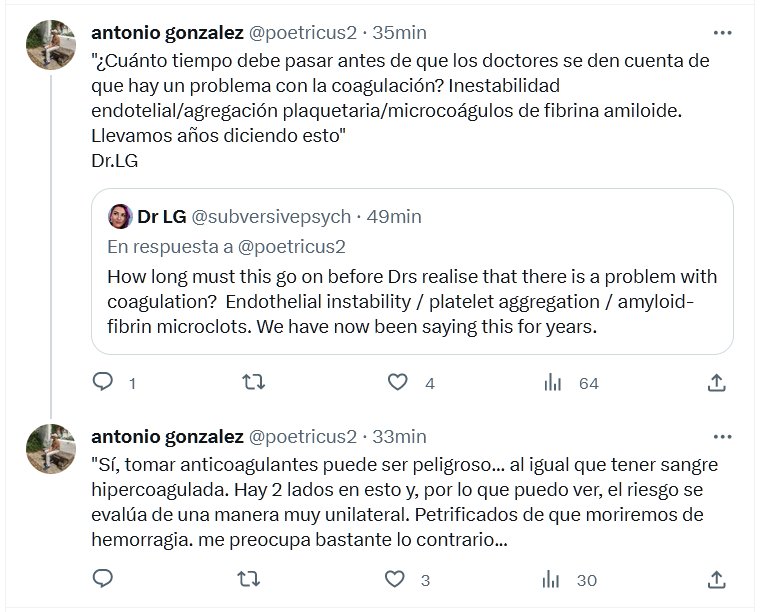View analytics showing 30 views

[552, 578]
